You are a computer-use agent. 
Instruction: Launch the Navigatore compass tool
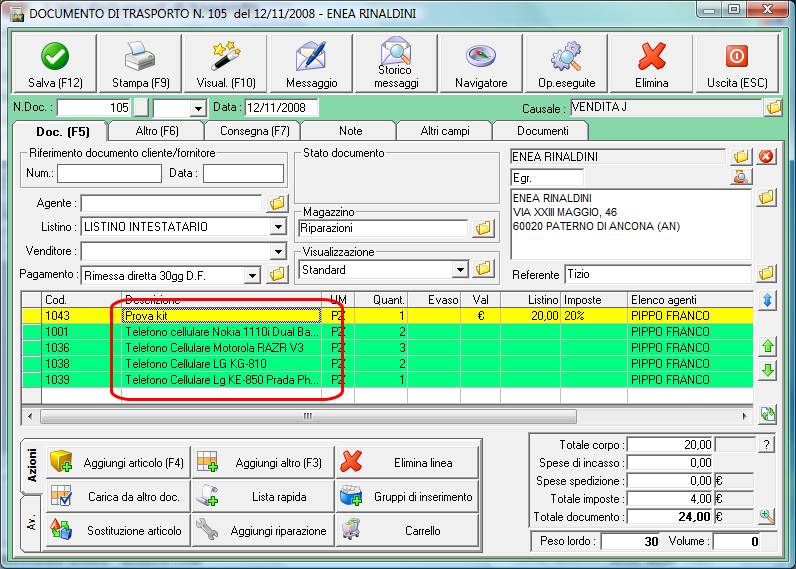(x=481, y=63)
